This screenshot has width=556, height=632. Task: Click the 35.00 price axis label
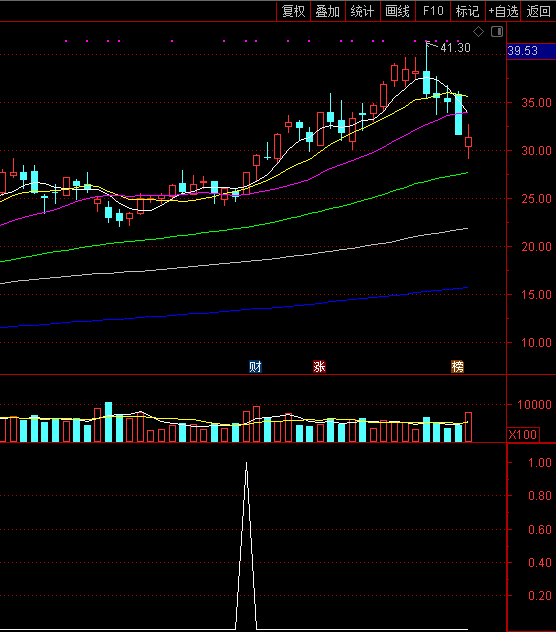536,102
